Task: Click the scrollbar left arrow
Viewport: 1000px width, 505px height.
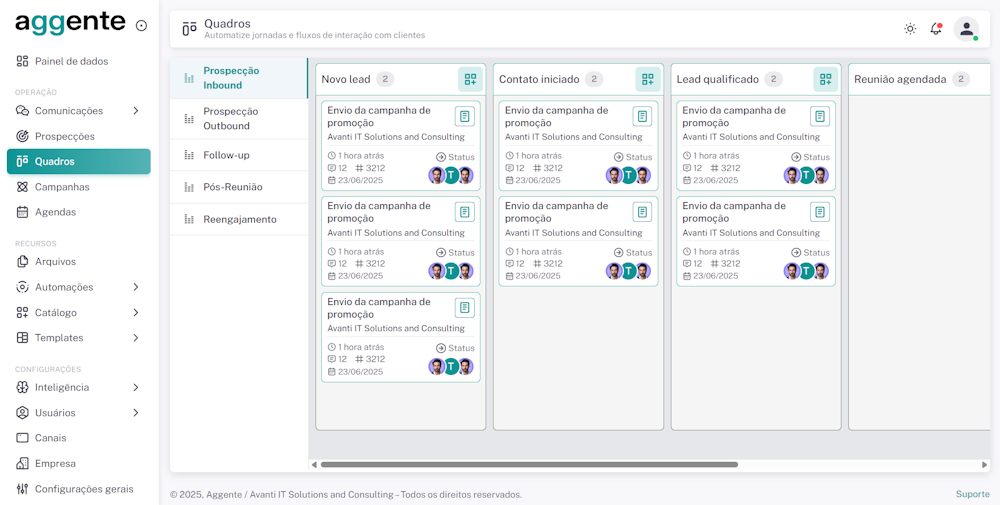Action: (314, 465)
